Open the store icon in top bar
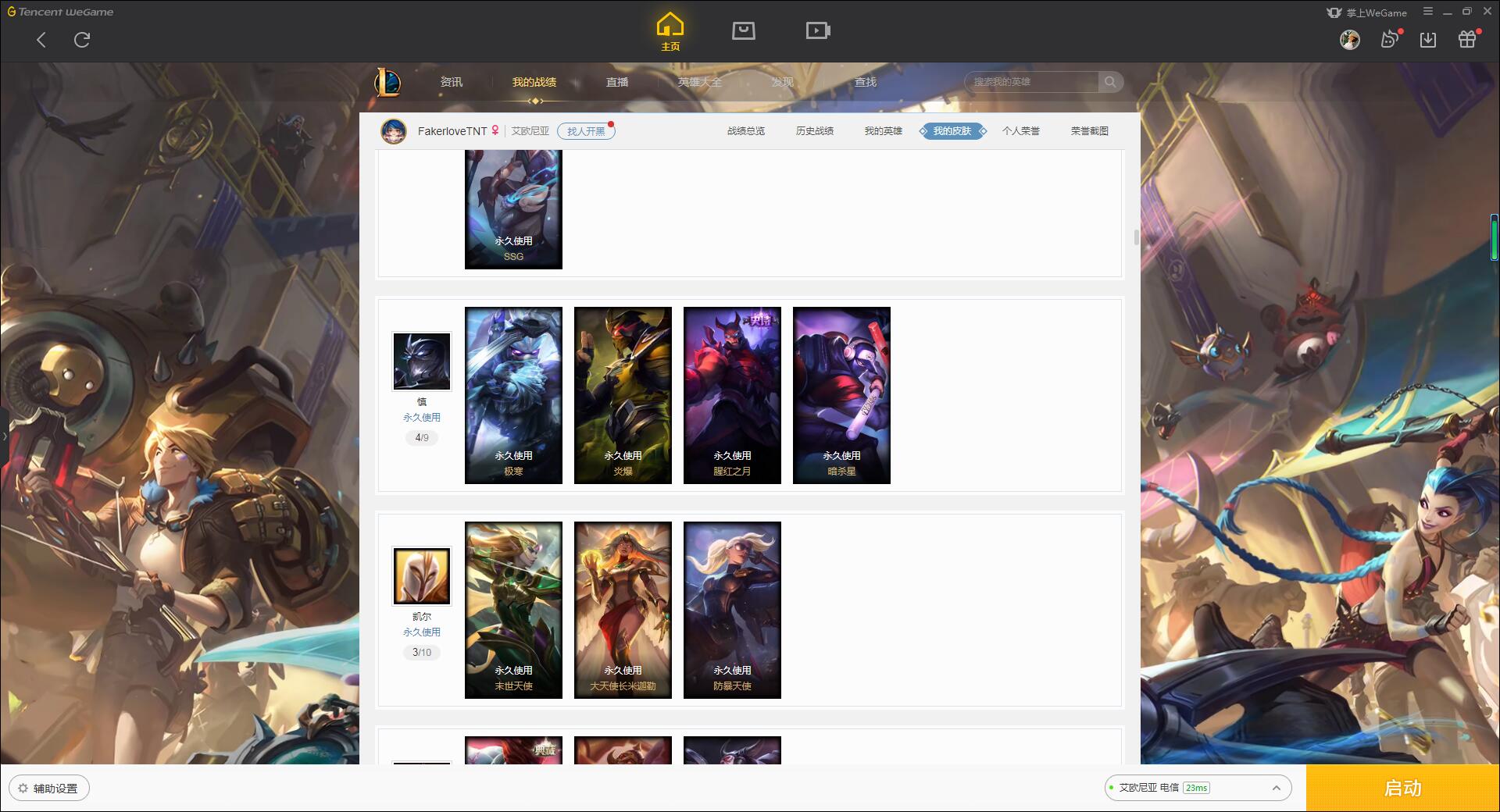Image resolution: width=1500 pixels, height=812 pixels. [x=744, y=30]
